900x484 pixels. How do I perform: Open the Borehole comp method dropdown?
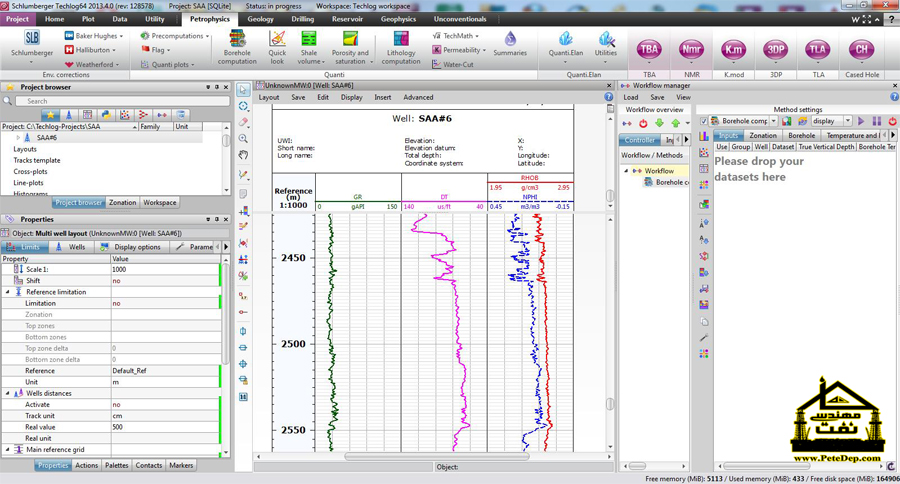pyautogui.click(x=773, y=121)
